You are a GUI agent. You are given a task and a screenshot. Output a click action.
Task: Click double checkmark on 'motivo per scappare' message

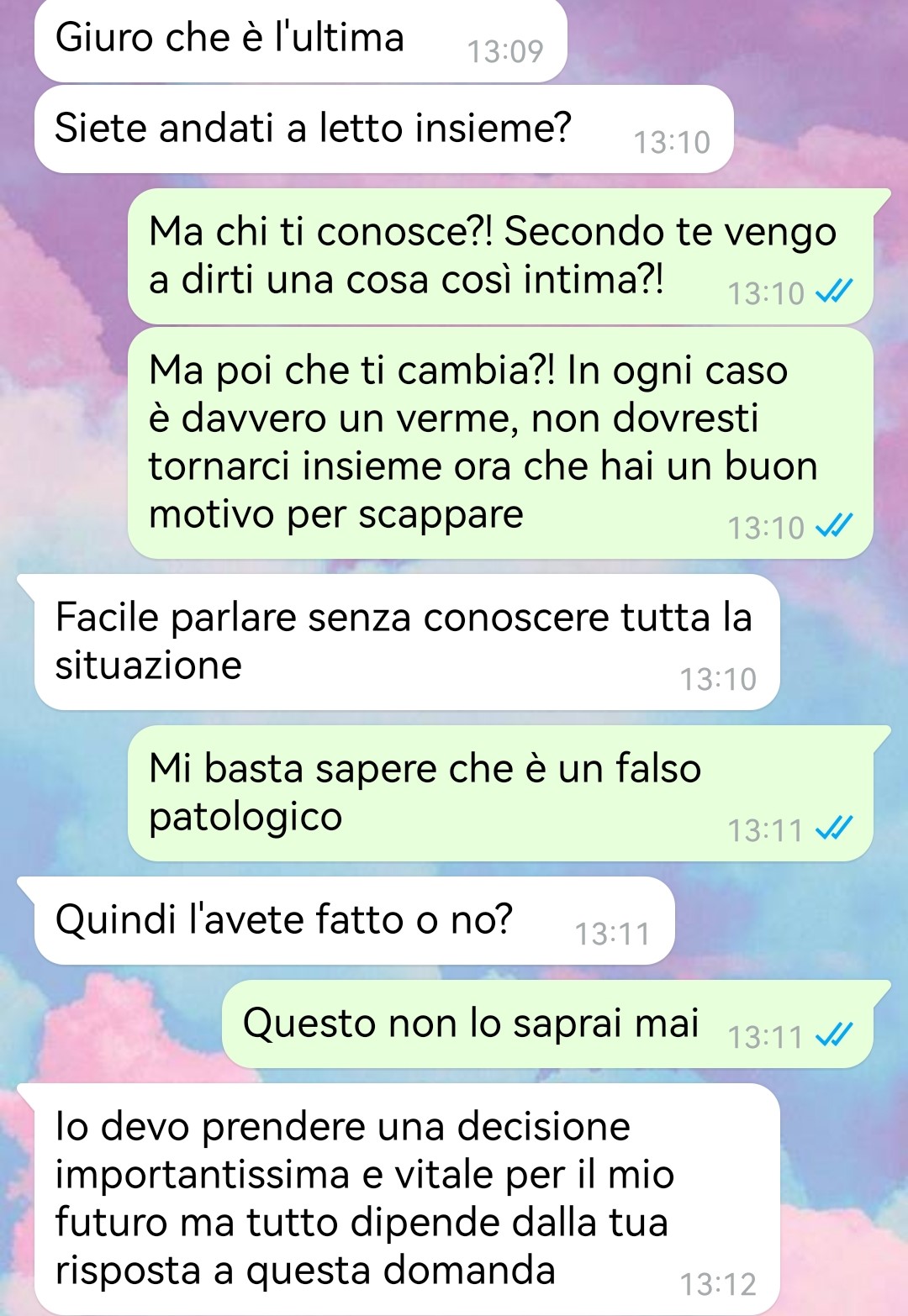[x=836, y=526]
